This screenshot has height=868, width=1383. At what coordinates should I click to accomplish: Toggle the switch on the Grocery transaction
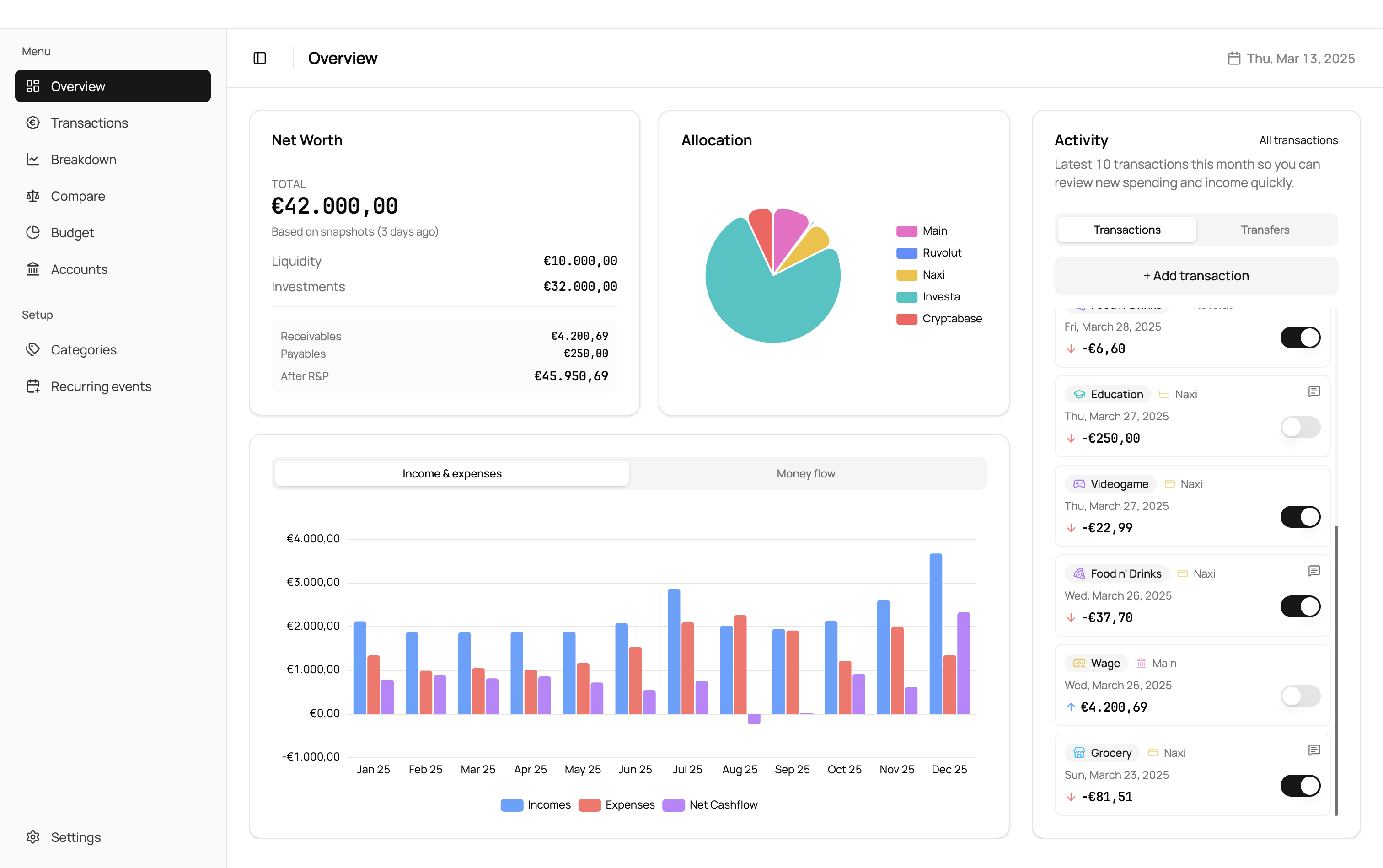[x=1300, y=785]
